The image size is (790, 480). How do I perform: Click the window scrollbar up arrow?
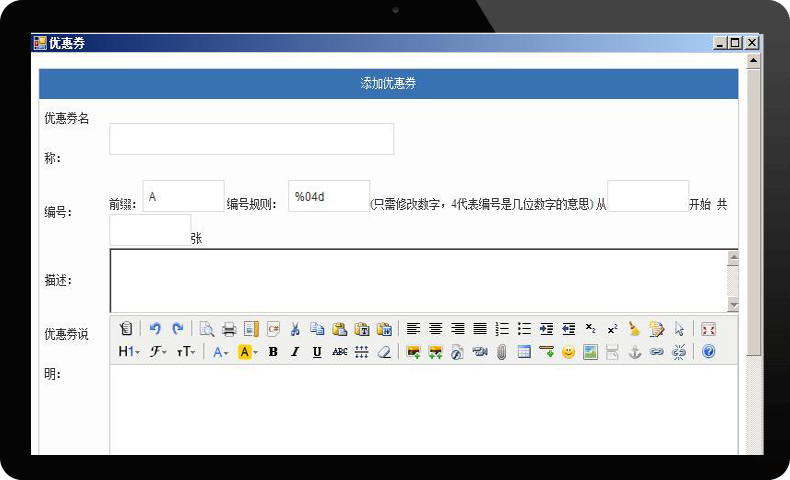point(753,60)
